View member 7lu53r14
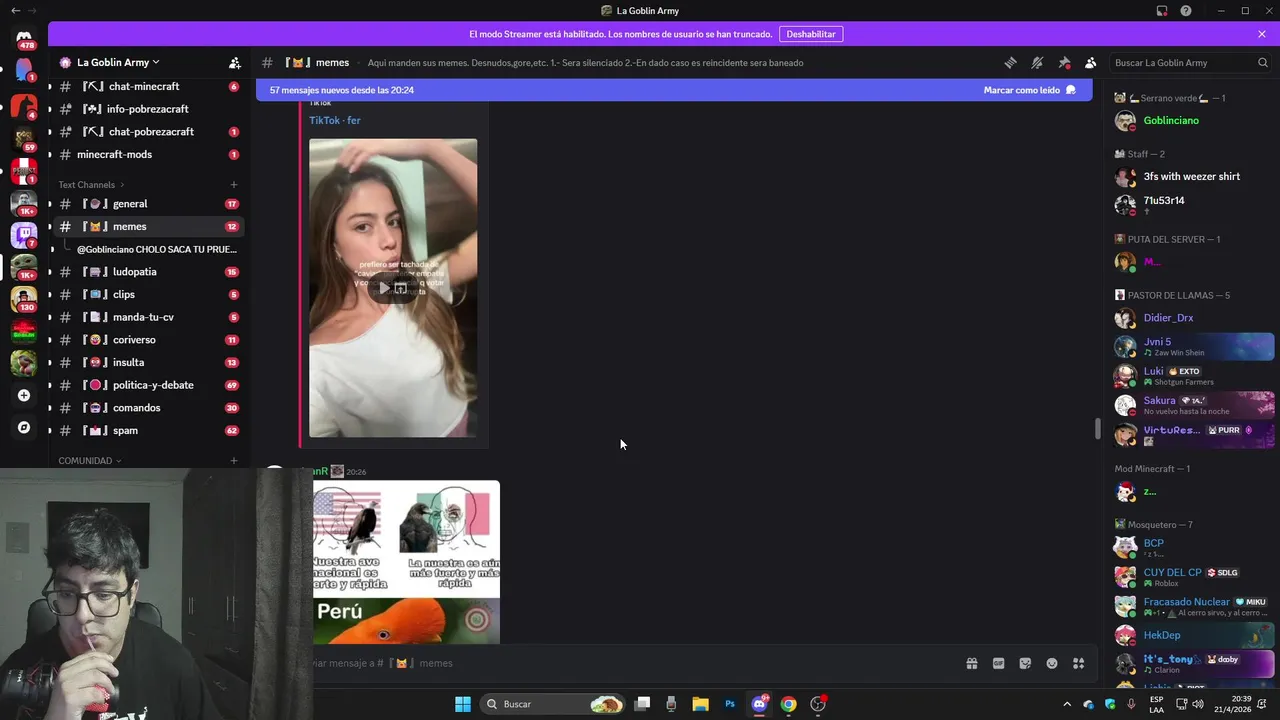 1193,205
